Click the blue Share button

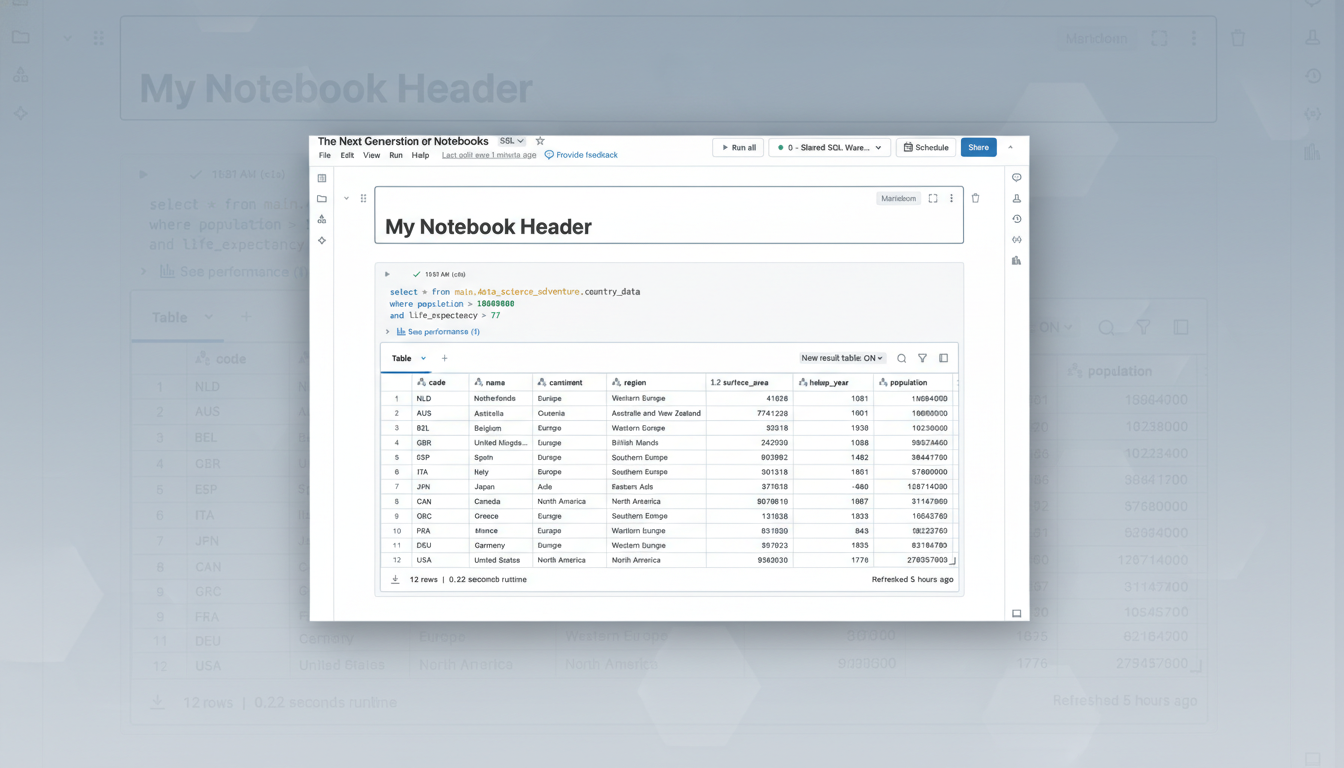click(x=978, y=147)
